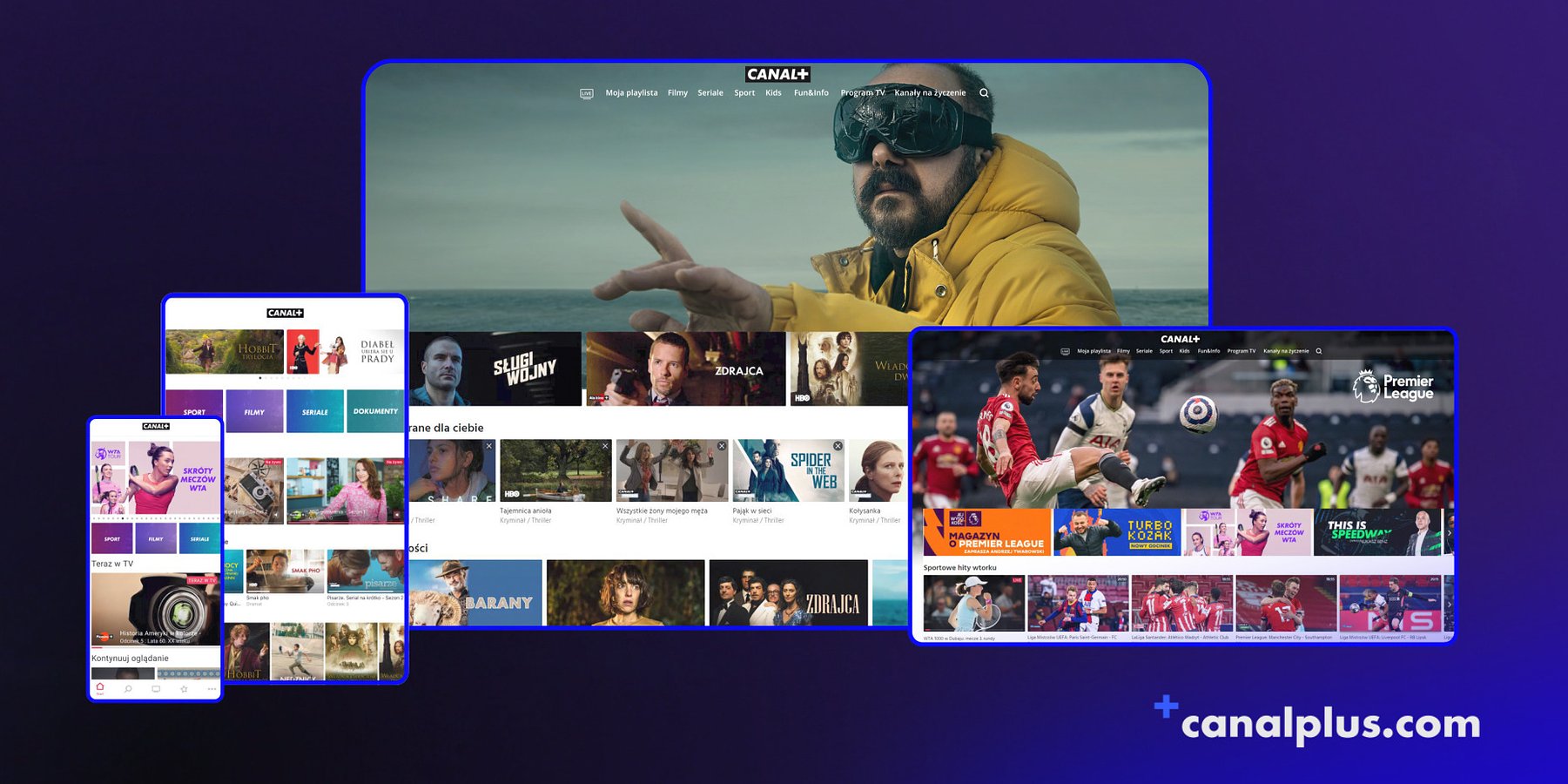Open Kids in the large screen menu
This screenshot has height=784, width=1568.
[773, 93]
